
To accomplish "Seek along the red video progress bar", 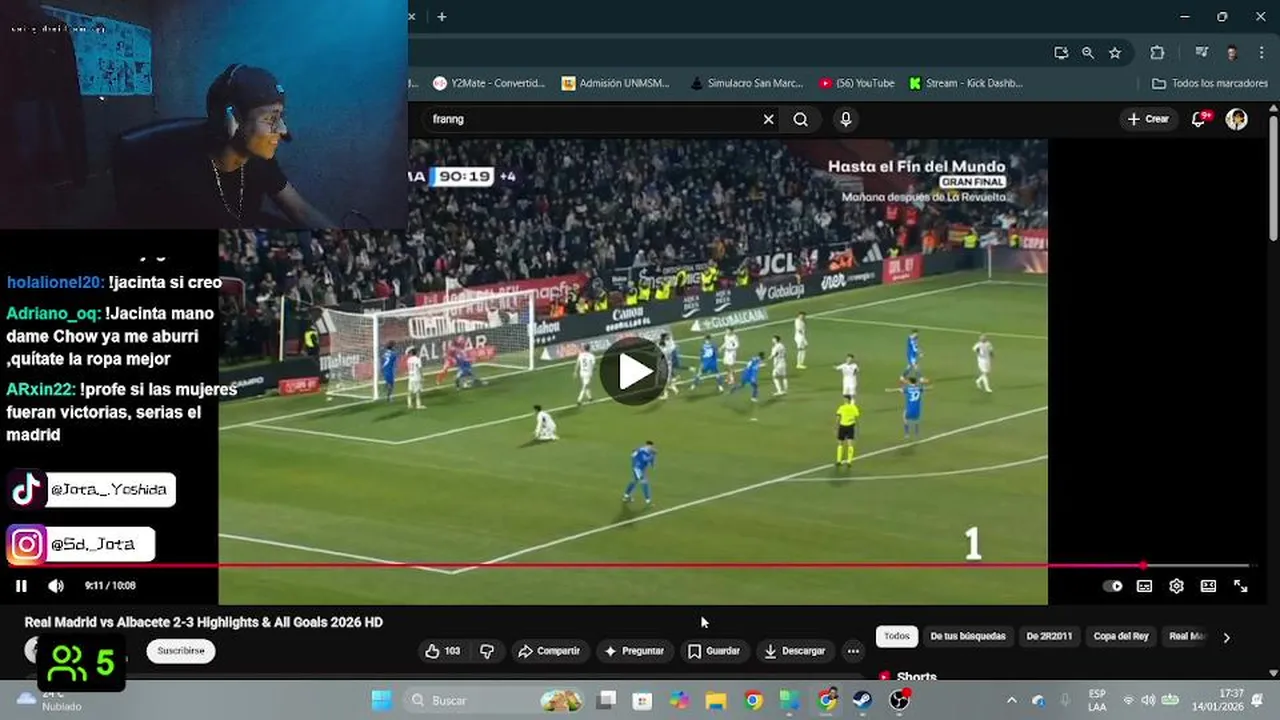I will tap(634, 565).
